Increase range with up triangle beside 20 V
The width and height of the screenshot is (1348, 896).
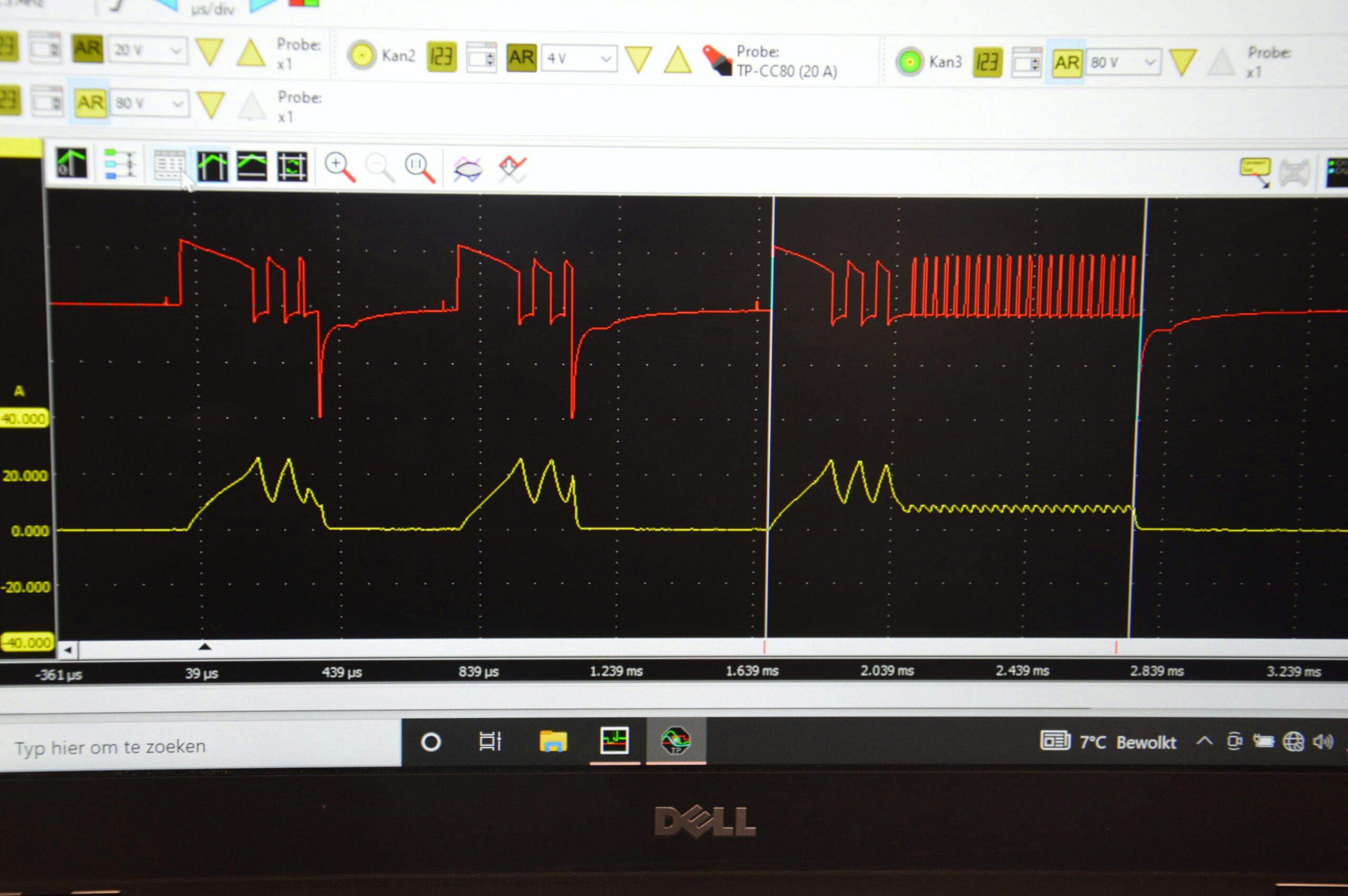pos(251,53)
